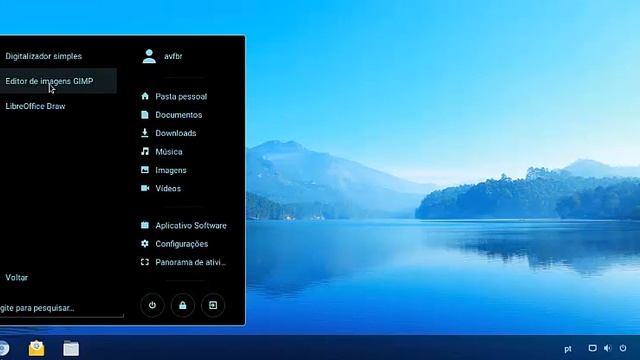Log out with the exit button

click(x=213, y=305)
